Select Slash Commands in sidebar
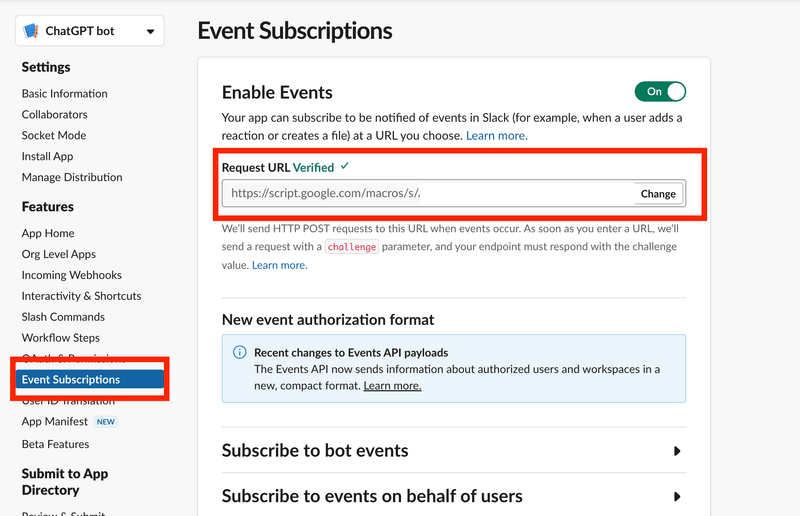The width and height of the screenshot is (800, 516). tap(63, 317)
